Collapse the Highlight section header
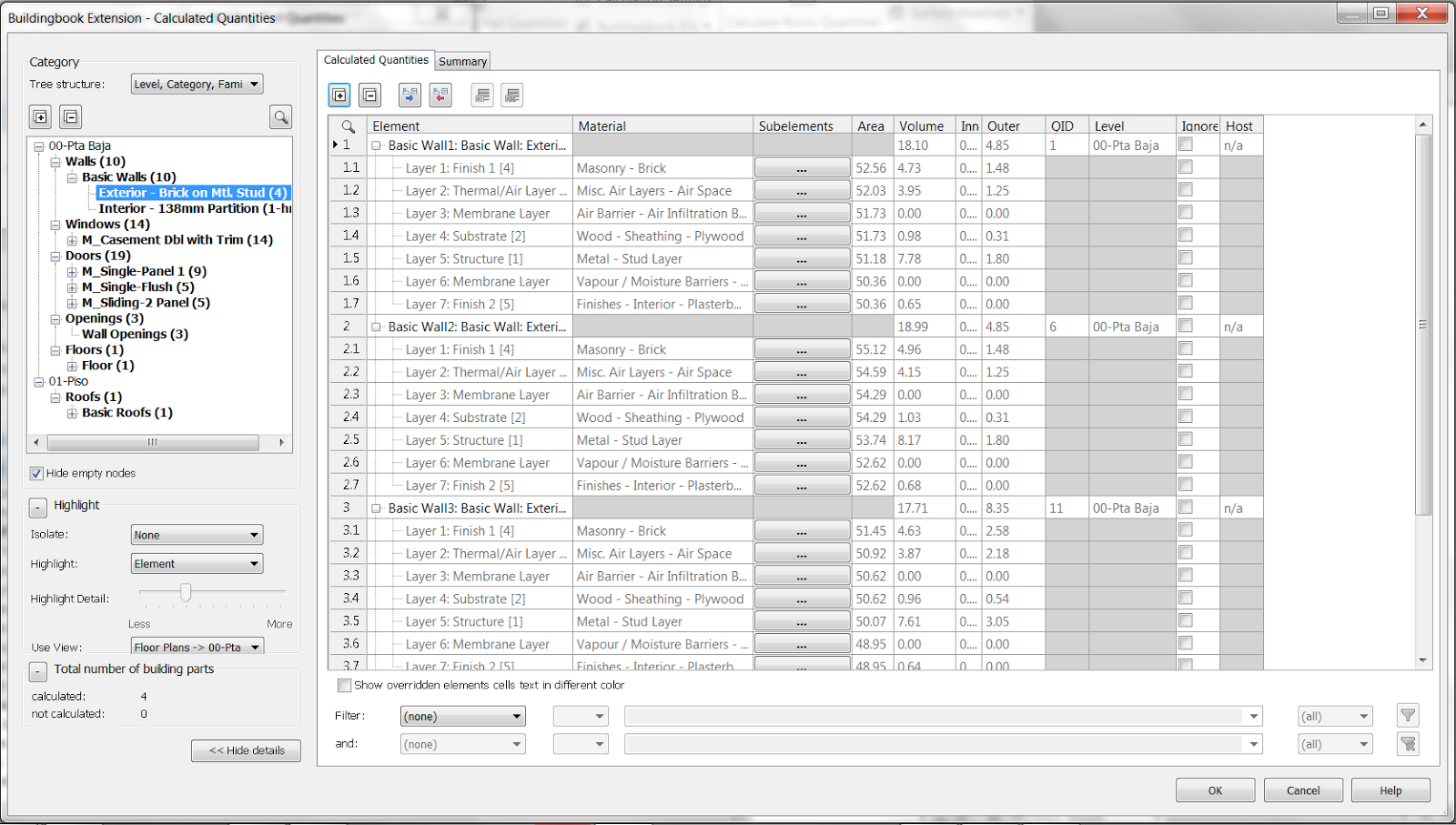Viewport: 1456px width, 825px height. [37, 505]
